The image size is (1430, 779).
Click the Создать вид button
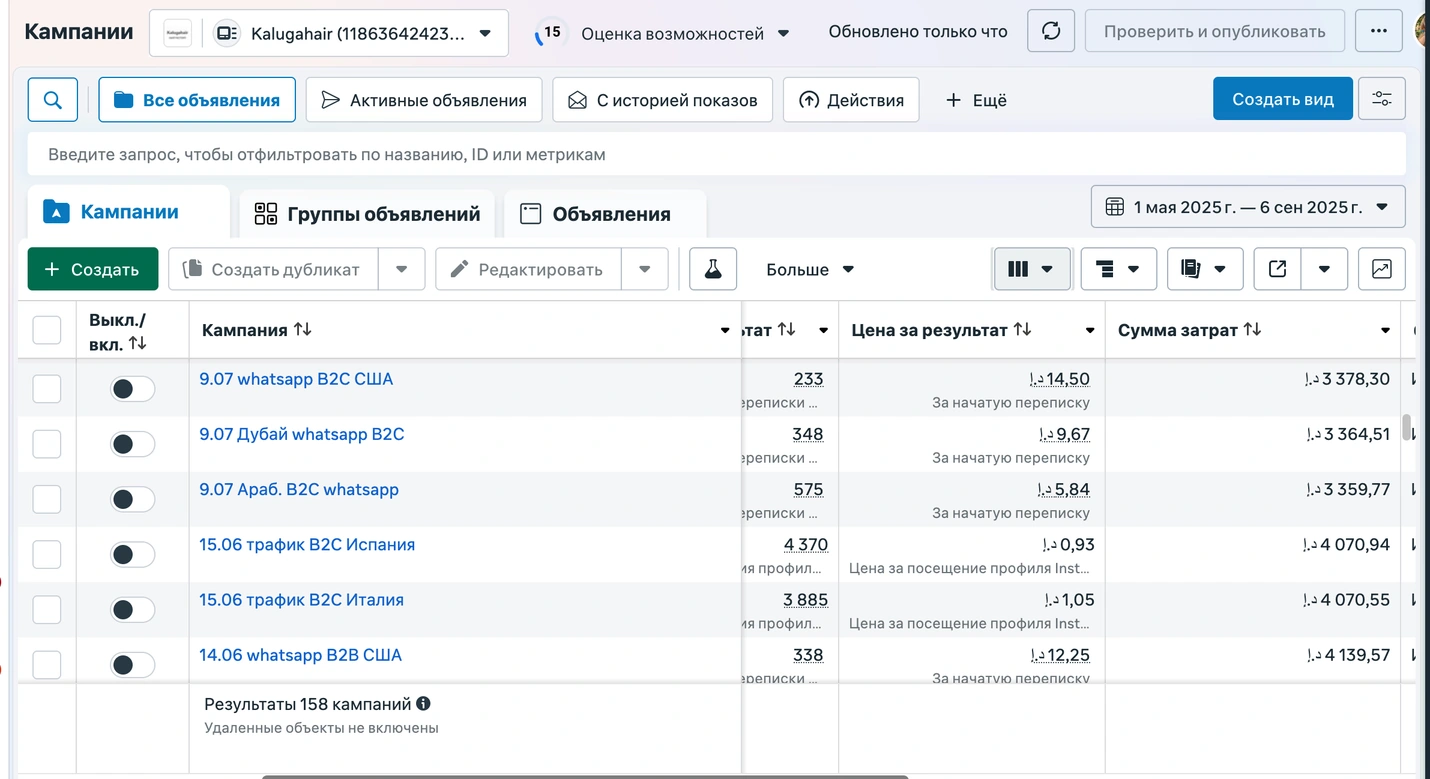tap(1283, 100)
